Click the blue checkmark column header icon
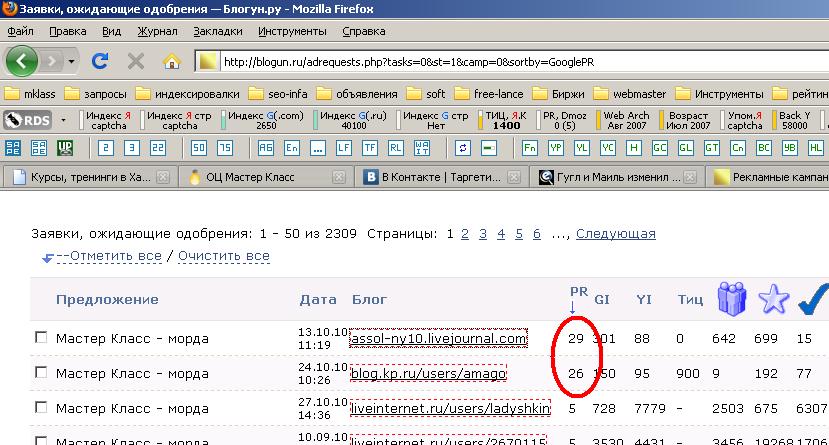The height and width of the screenshot is (445, 829). point(812,298)
